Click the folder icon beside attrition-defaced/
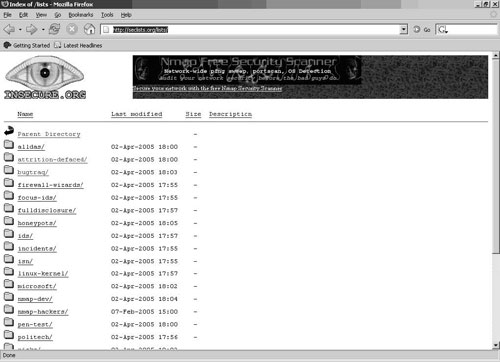 (9, 157)
